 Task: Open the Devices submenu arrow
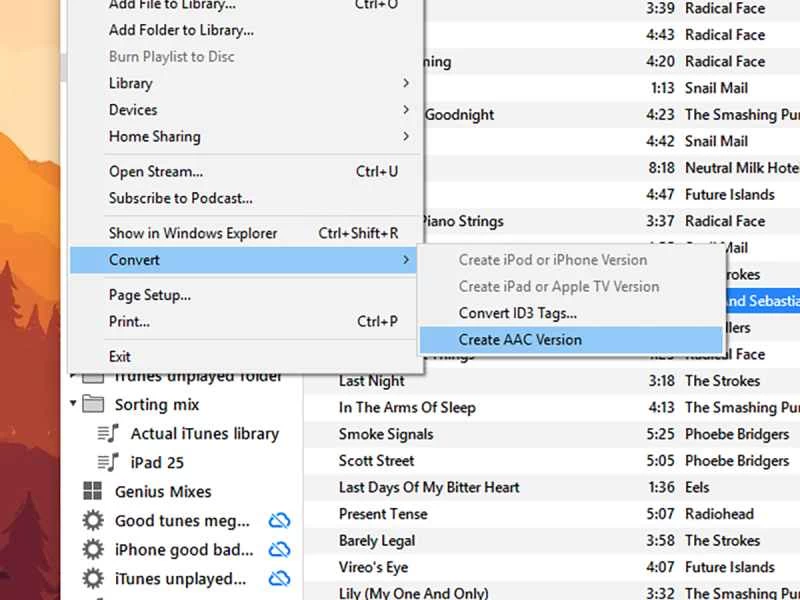point(406,110)
